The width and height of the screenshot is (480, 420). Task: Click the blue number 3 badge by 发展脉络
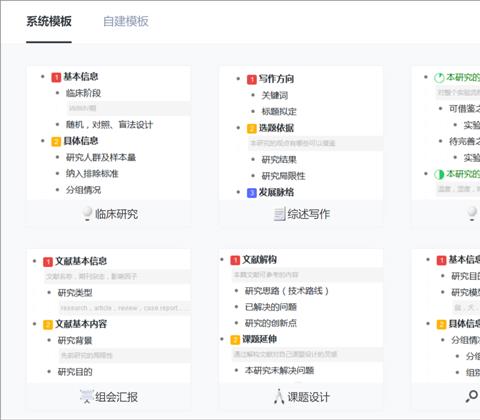click(x=252, y=193)
